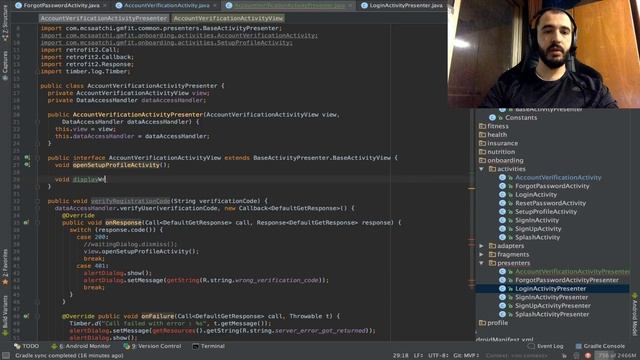Switch to the AccountVerificationActivity.java tab
Image resolution: width=640 pixels, height=360 pixels.
pyautogui.click(x=166, y=5)
